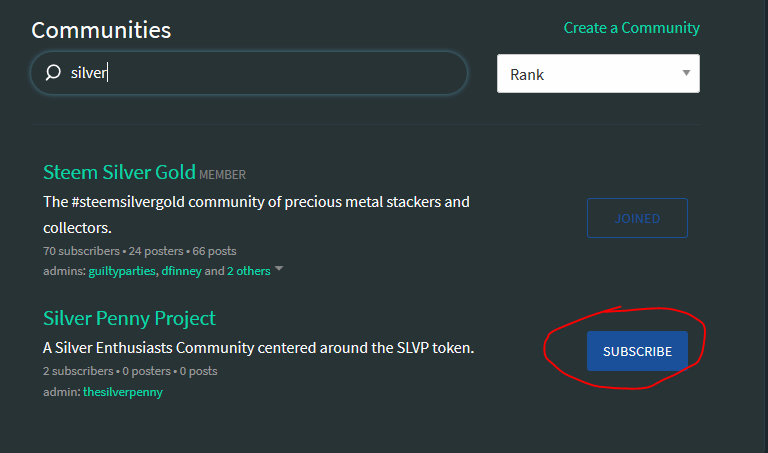
Task: Click the '70 subscribers • 24 posters • 66 posts' text
Action: coord(140,251)
